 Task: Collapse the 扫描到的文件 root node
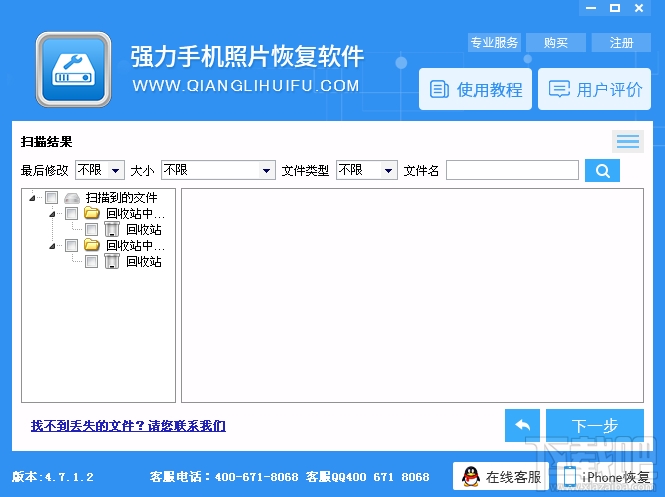32,198
